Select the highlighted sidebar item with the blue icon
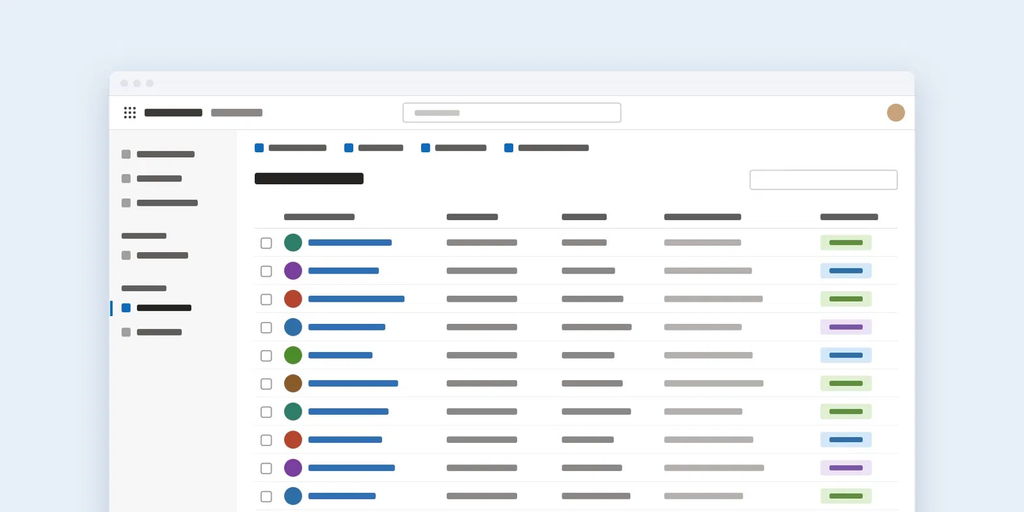 (156, 308)
